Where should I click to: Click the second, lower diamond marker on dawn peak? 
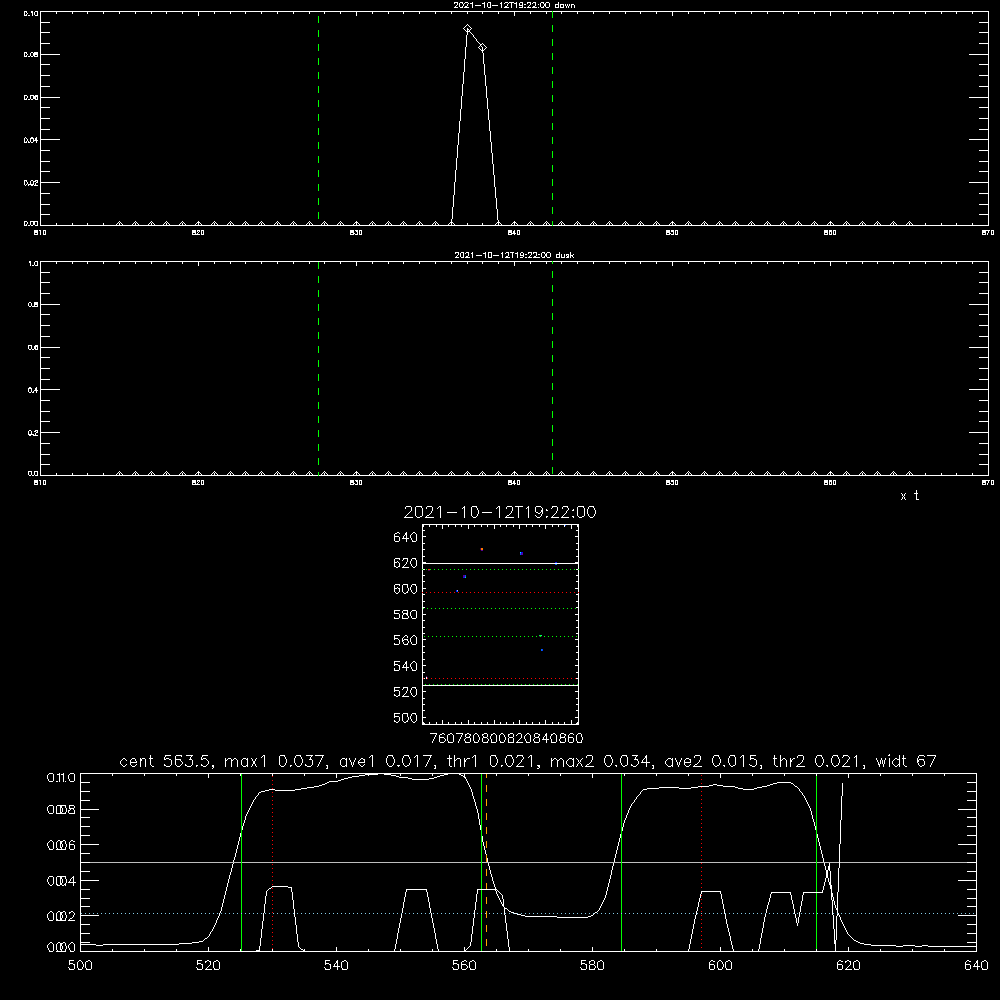(x=483, y=48)
